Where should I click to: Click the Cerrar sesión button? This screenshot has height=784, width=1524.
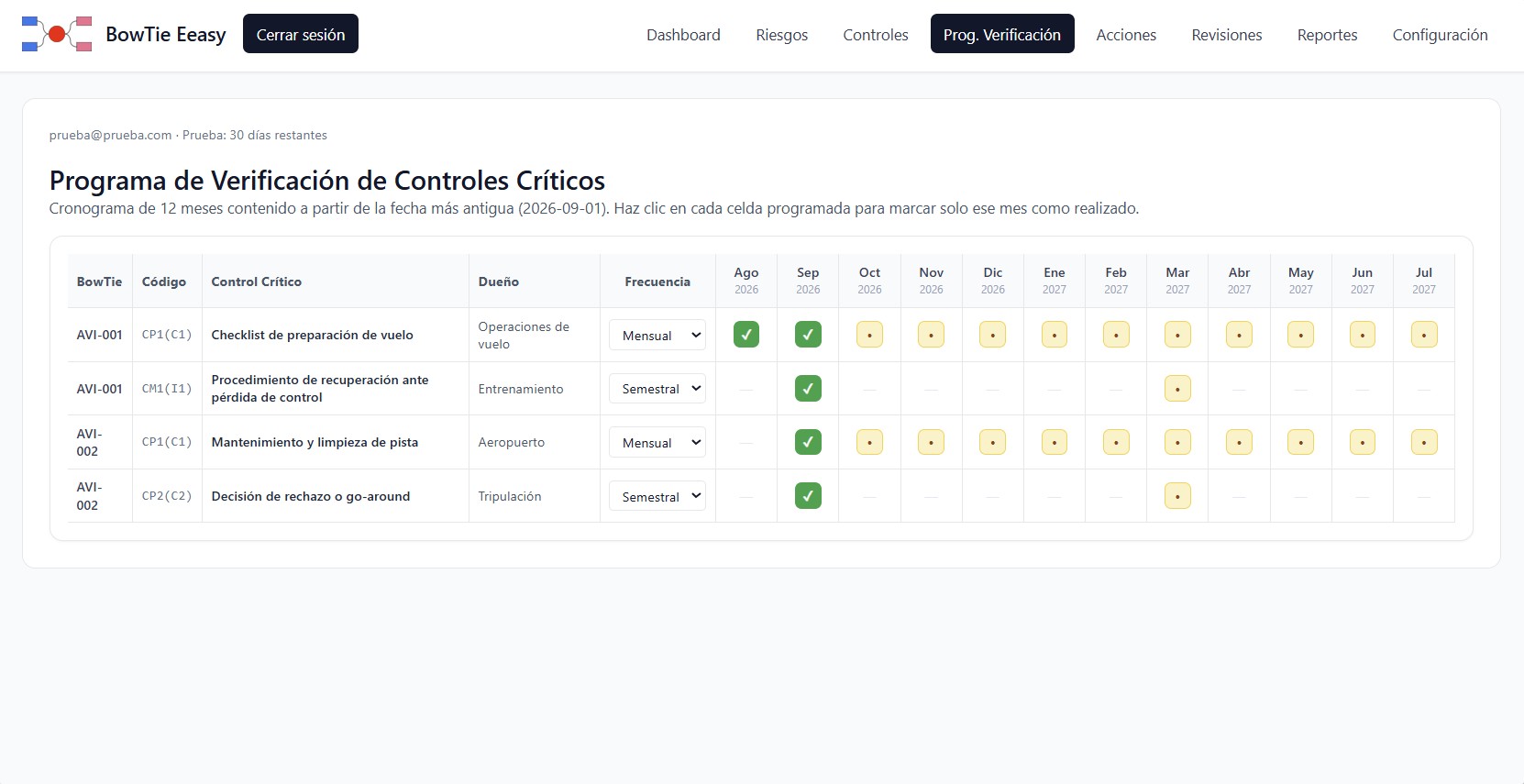(x=301, y=34)
